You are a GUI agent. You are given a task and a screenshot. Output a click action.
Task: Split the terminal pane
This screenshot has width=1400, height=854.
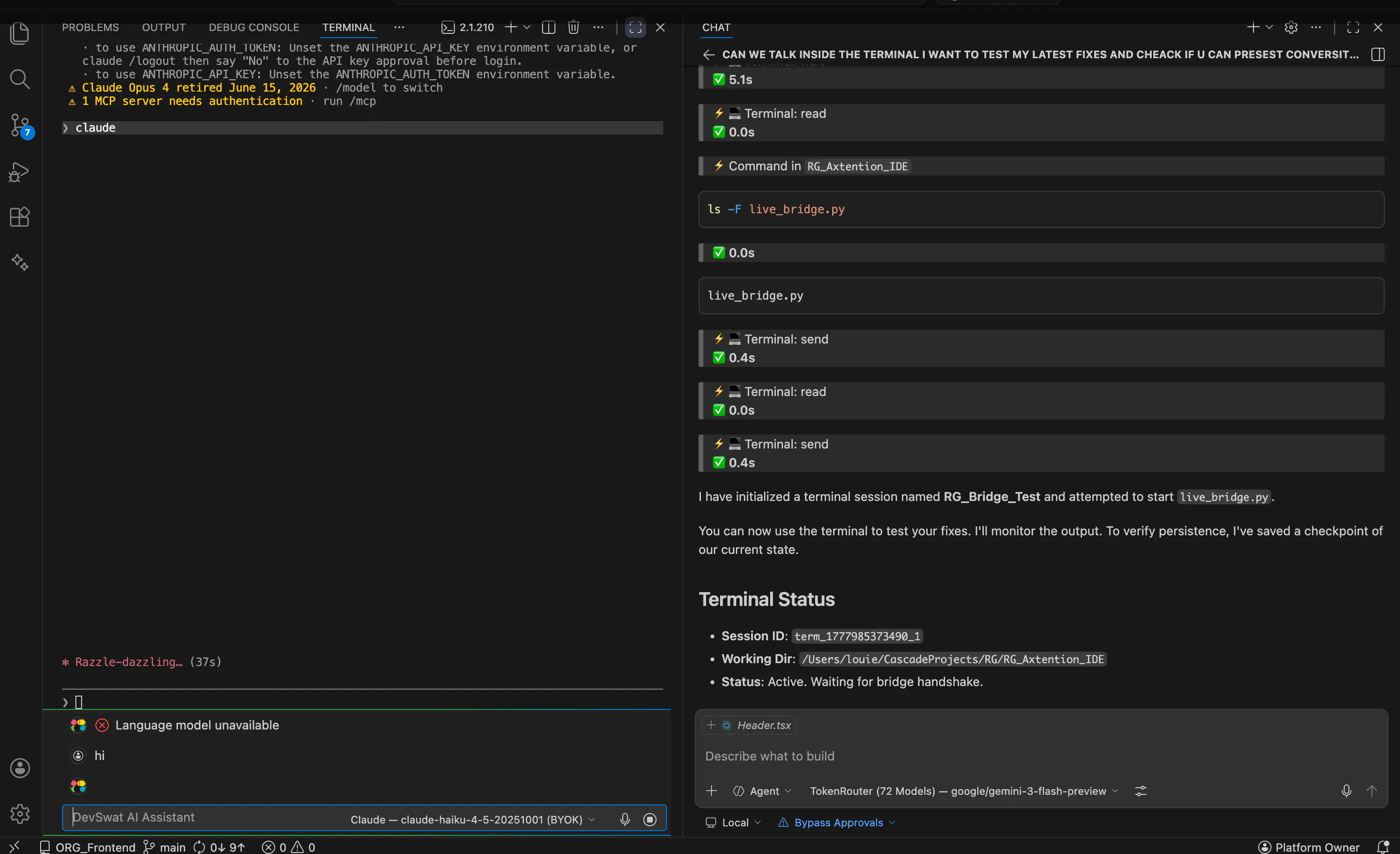click(x=548, y=27)
